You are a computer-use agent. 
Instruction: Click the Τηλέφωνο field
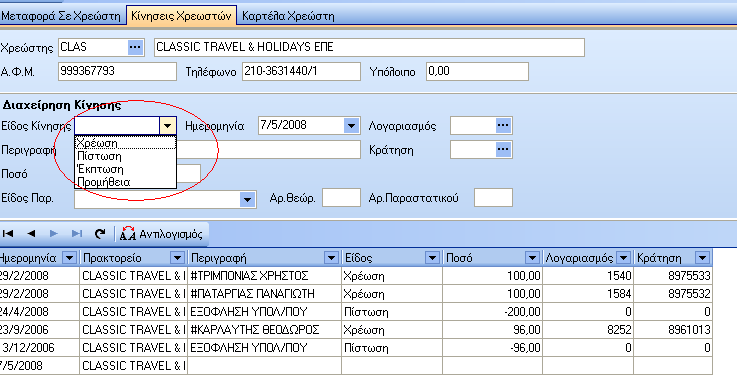pyautogui.click(x=301, y=71)
